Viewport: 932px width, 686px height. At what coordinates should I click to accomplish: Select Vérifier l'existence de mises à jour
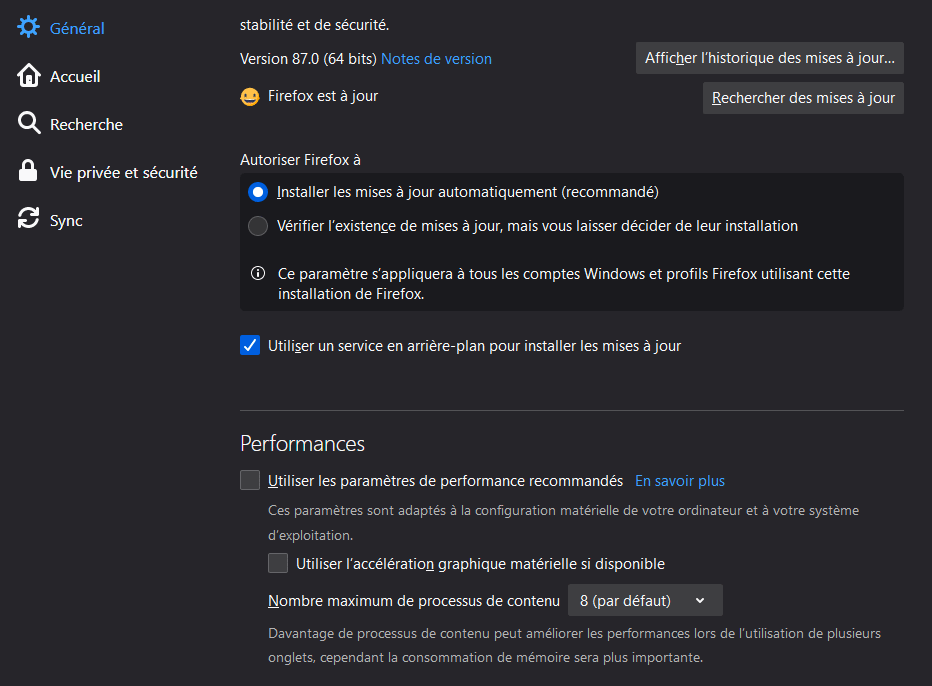pos(258,226)
